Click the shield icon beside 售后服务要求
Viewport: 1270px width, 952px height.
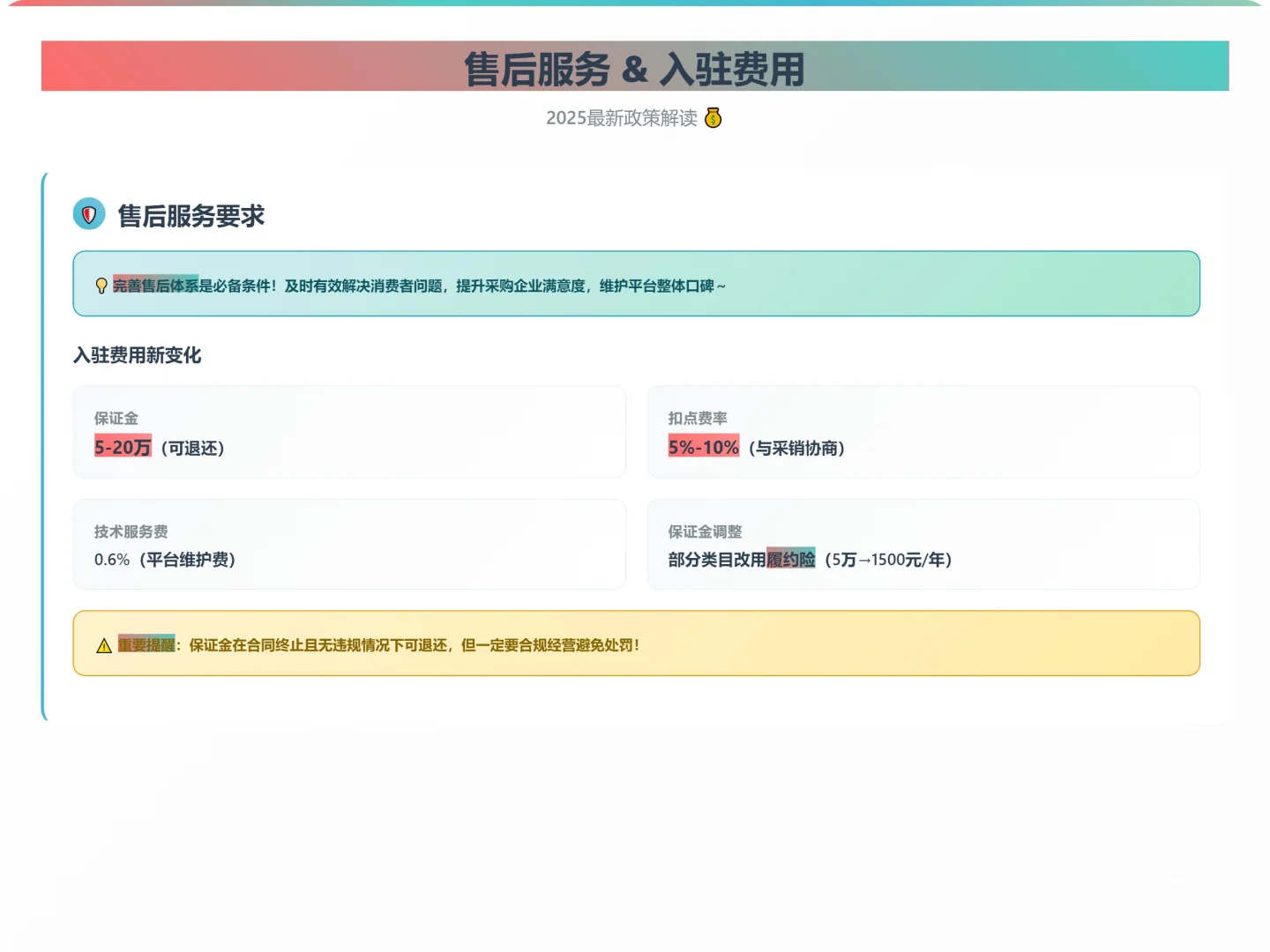[88, 214]
